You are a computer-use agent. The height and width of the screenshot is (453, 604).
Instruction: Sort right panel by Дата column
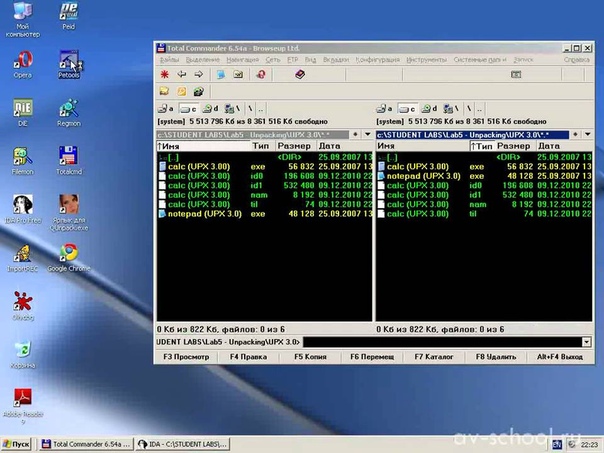[x=564, y=146]
